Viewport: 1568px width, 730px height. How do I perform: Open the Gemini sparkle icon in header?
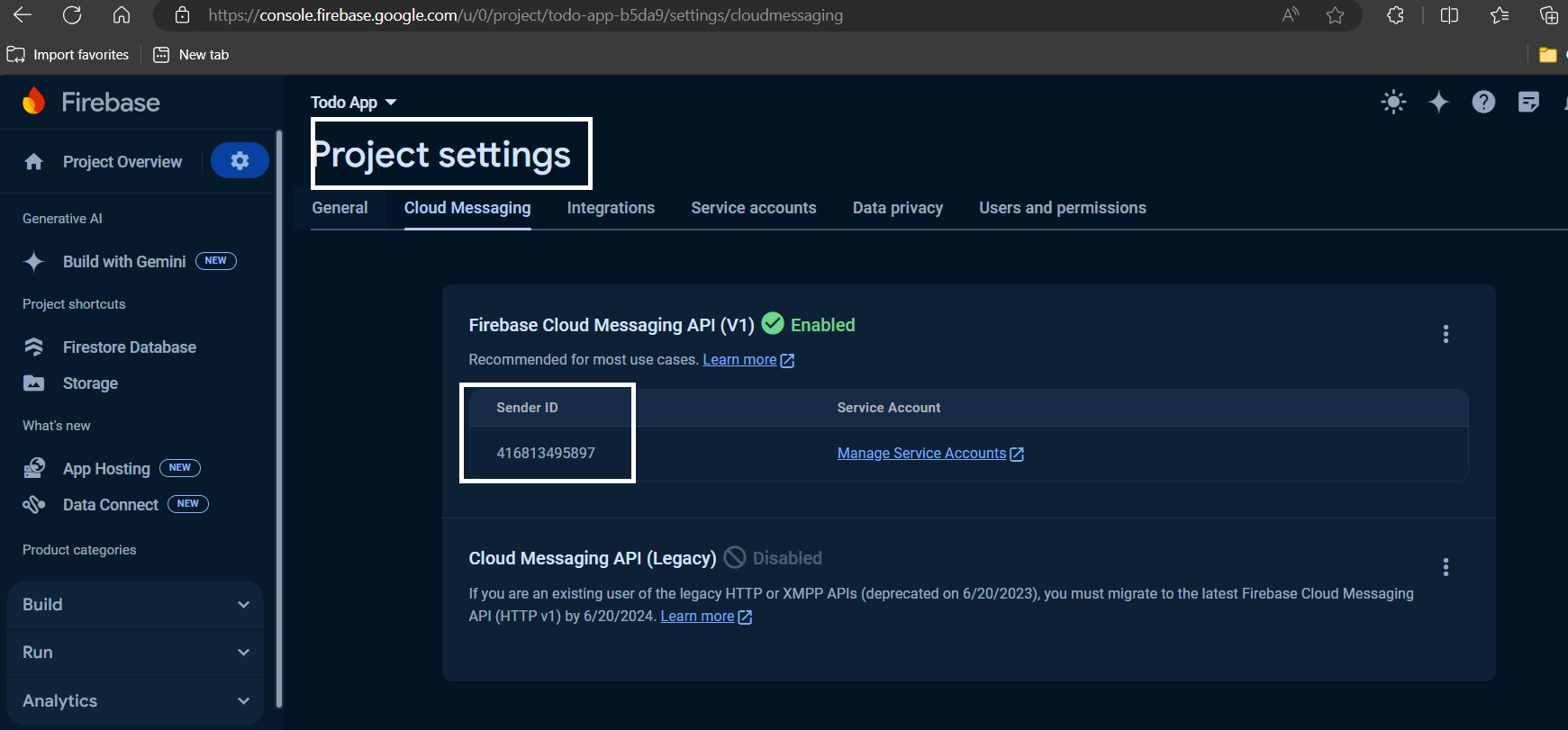[x=1438, y=102]
